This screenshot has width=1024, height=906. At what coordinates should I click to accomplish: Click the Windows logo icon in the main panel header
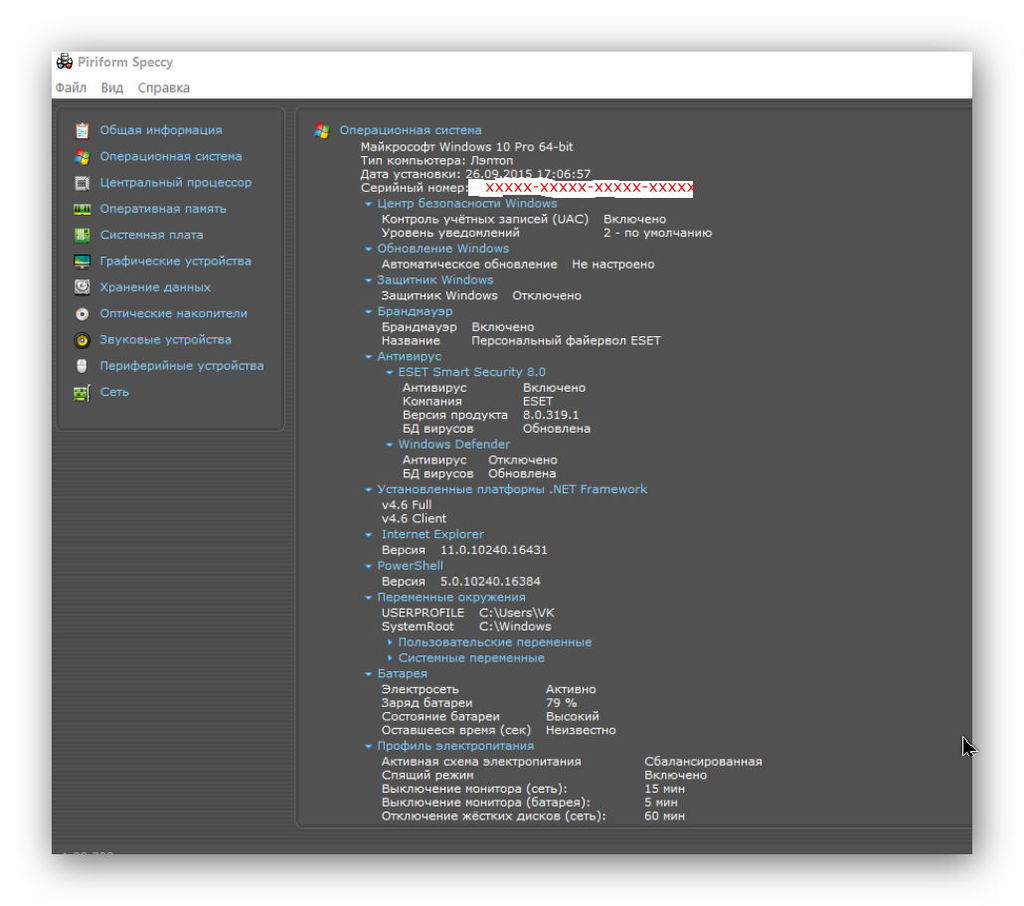tap(321, 131)
